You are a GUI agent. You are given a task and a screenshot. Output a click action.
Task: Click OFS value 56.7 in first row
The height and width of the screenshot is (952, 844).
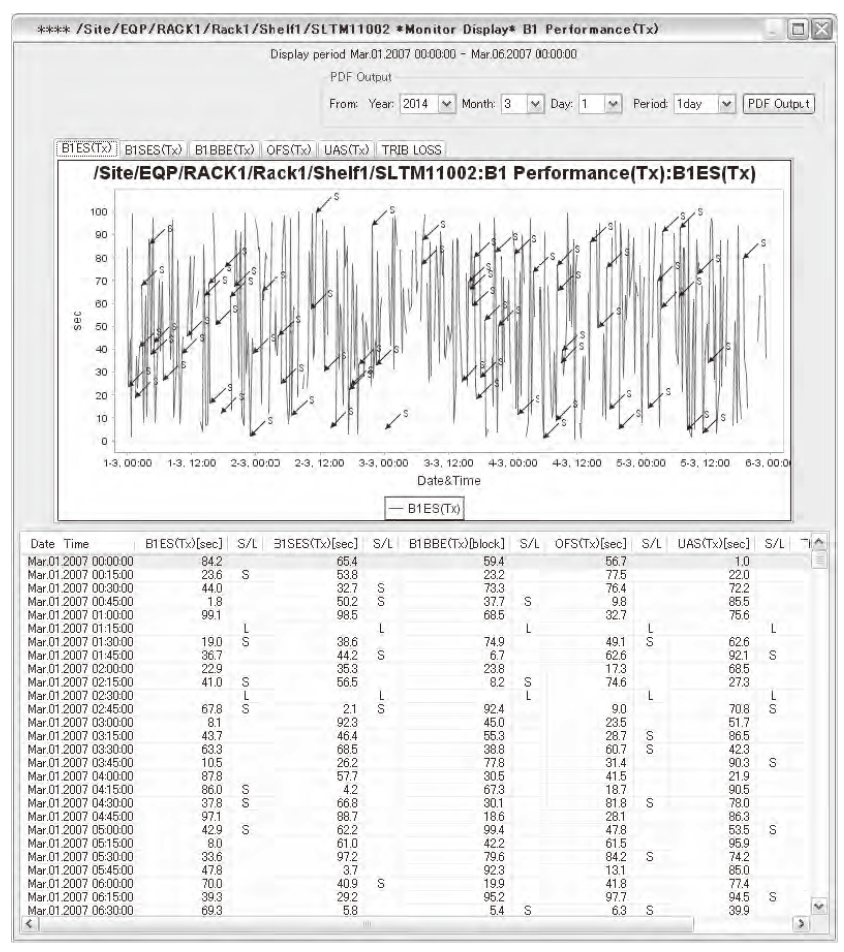coord(616,562)
